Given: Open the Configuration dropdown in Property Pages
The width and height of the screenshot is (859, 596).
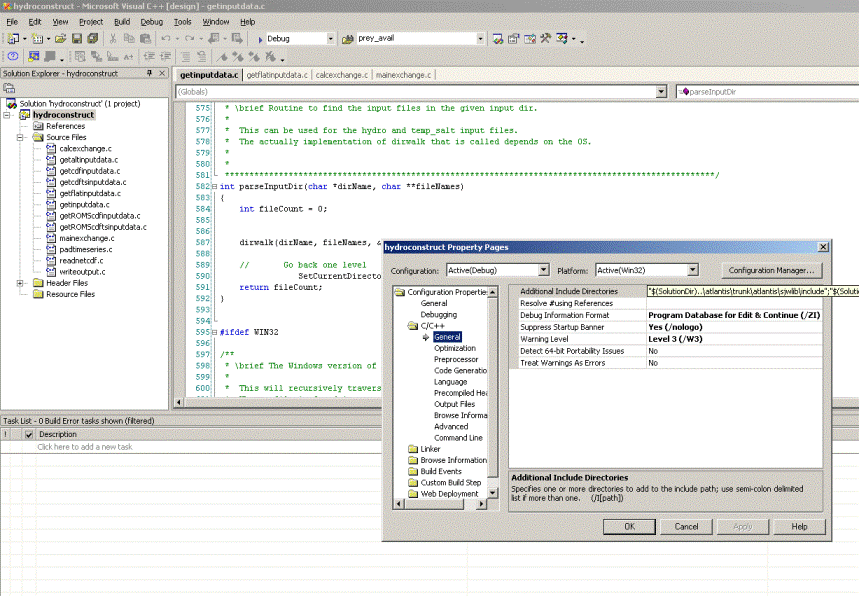Looking at the screenshot, I should (543, 270).
